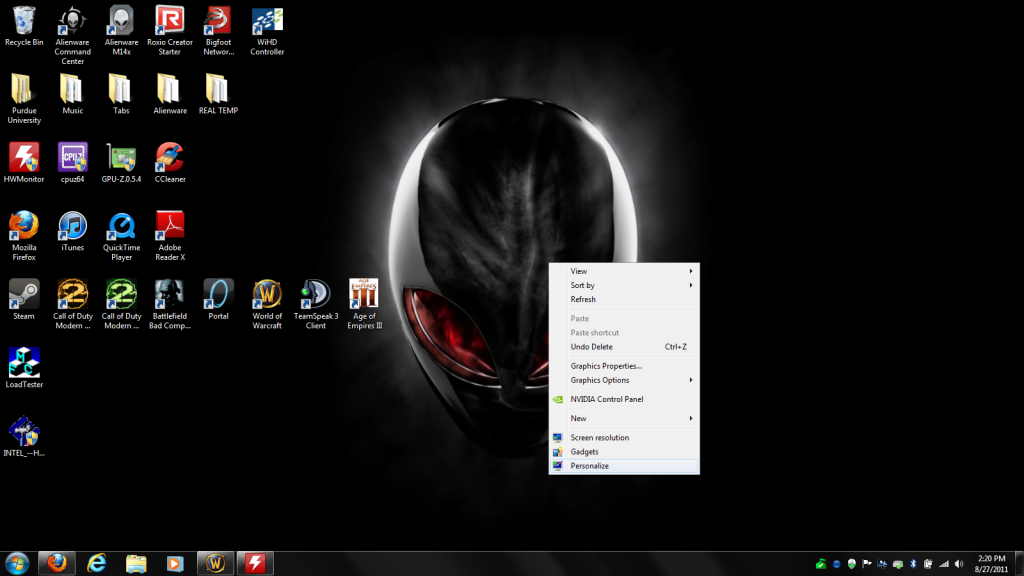Select the REAL TEMP folder
The width and height of the screenshot is (1024, 576).
[218, 94]
